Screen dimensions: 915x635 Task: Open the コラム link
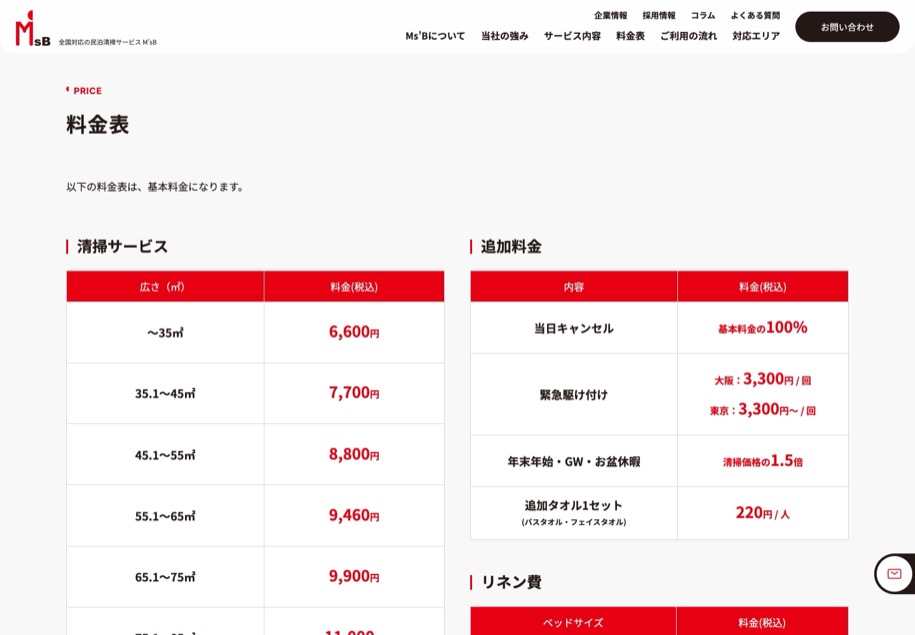pos(703,15)
